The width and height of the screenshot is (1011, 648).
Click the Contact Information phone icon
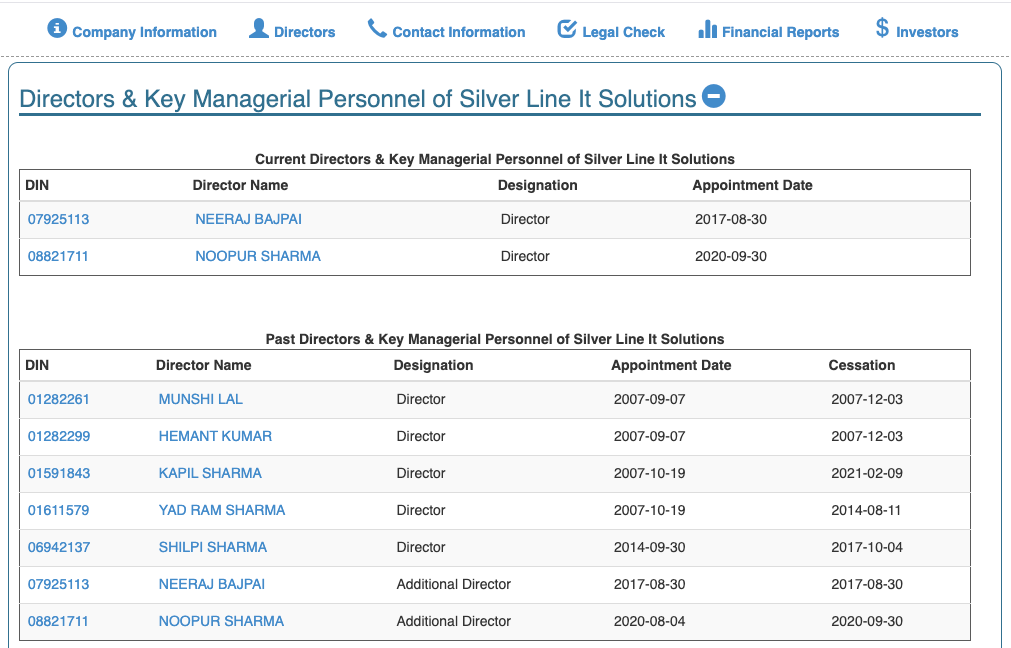[377, 28]
